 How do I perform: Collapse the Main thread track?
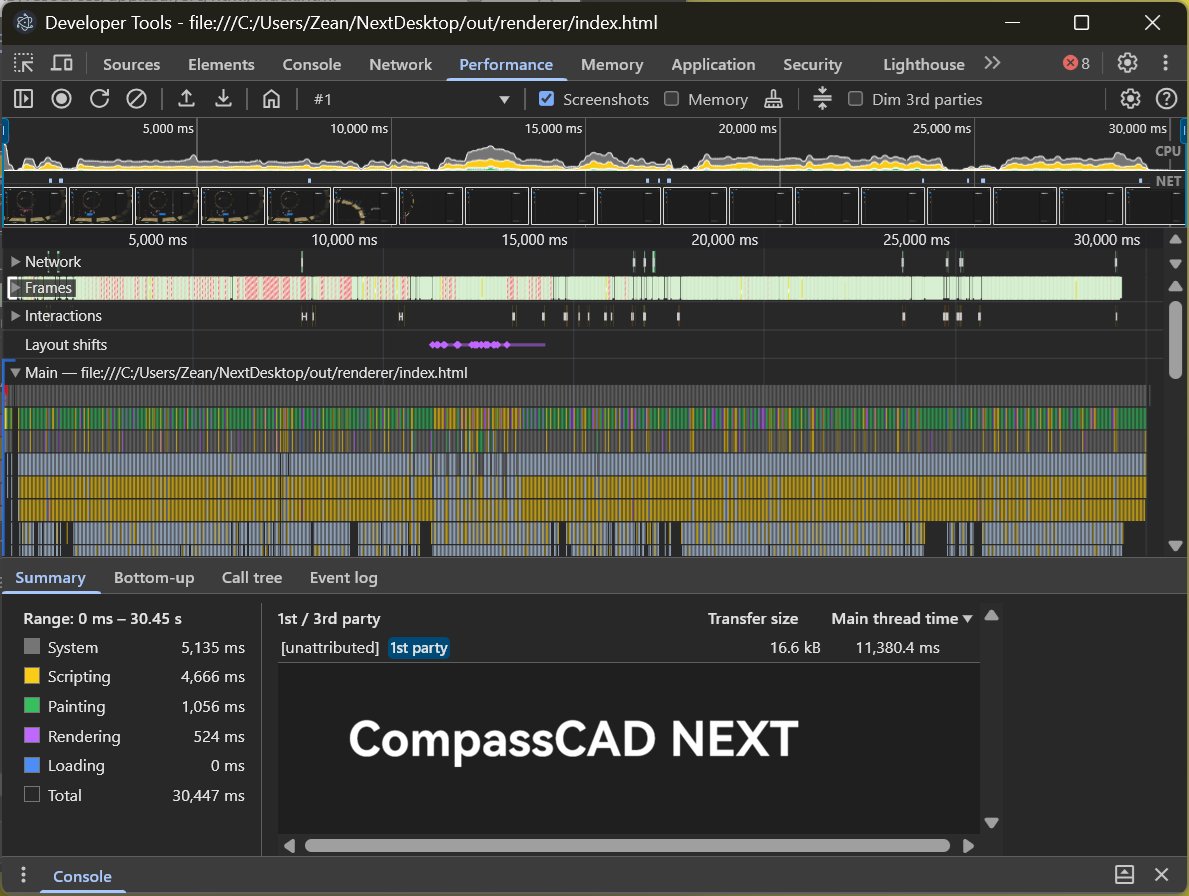15,373
